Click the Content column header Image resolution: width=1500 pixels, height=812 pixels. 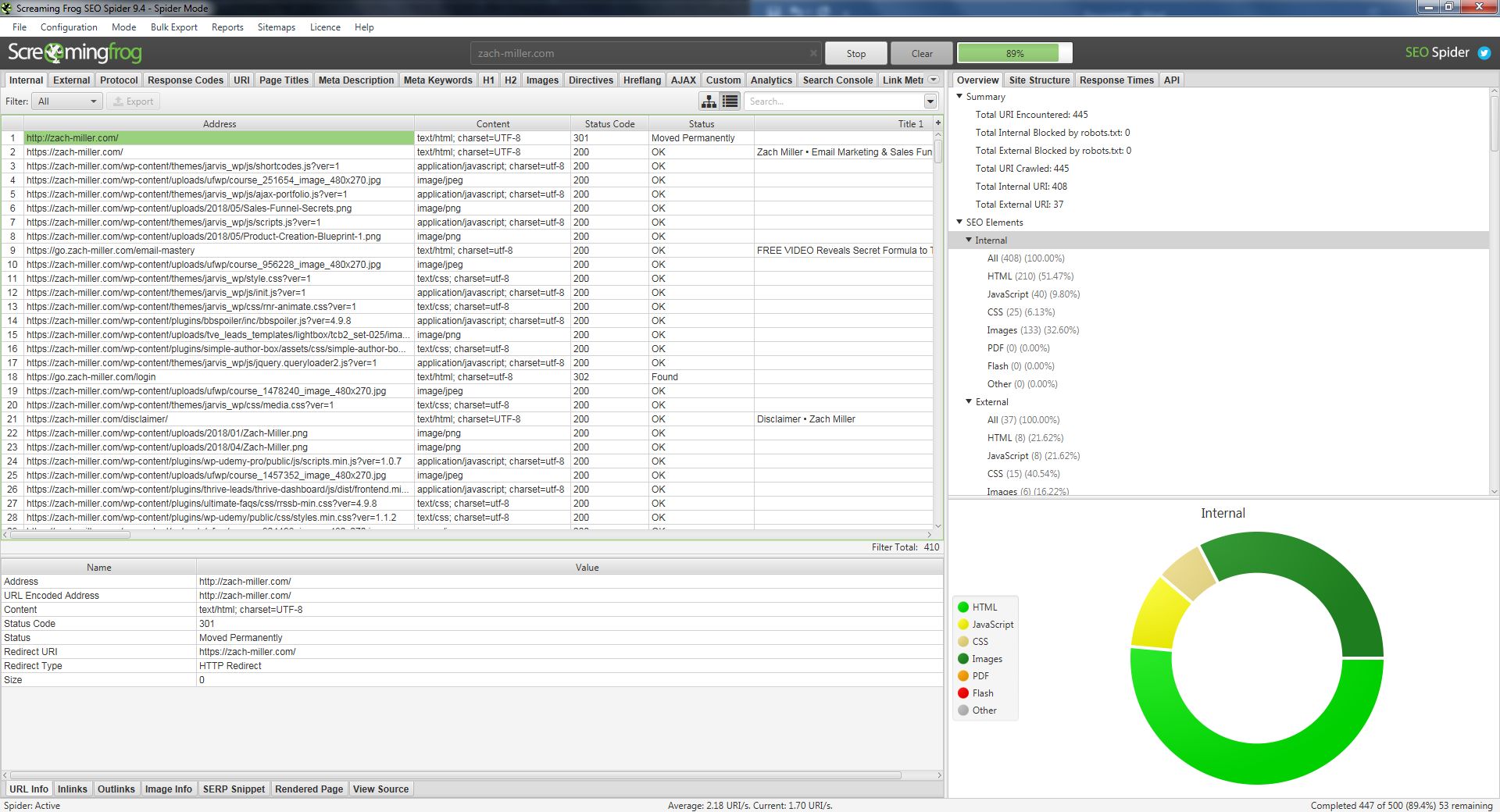(x=493, y=123)
